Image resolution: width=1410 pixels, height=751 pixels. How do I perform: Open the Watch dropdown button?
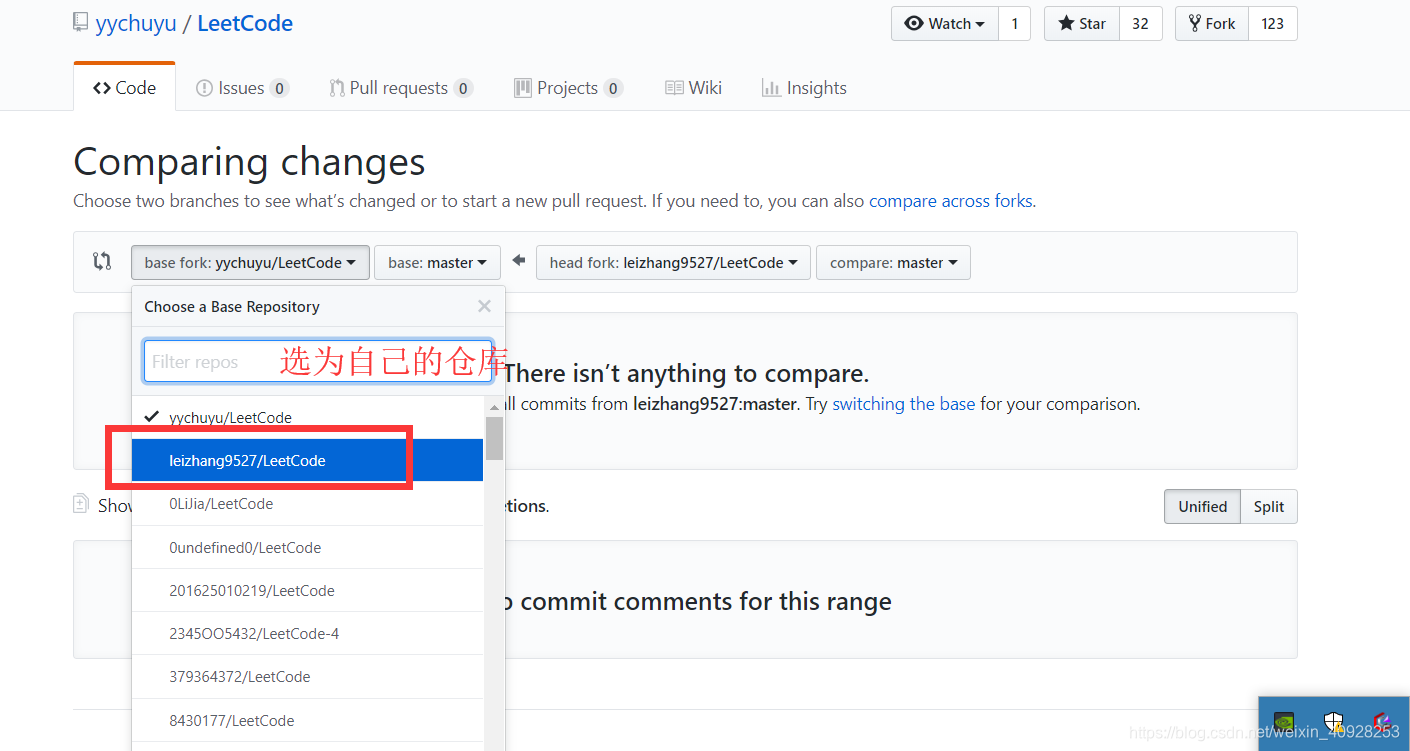click(x=945, y=24)
